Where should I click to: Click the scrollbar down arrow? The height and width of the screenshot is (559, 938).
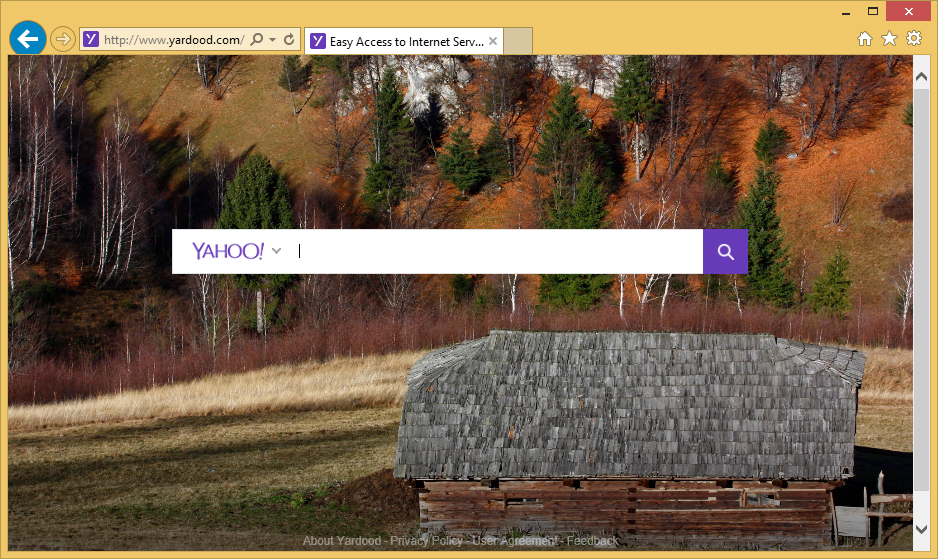[921, 529]
